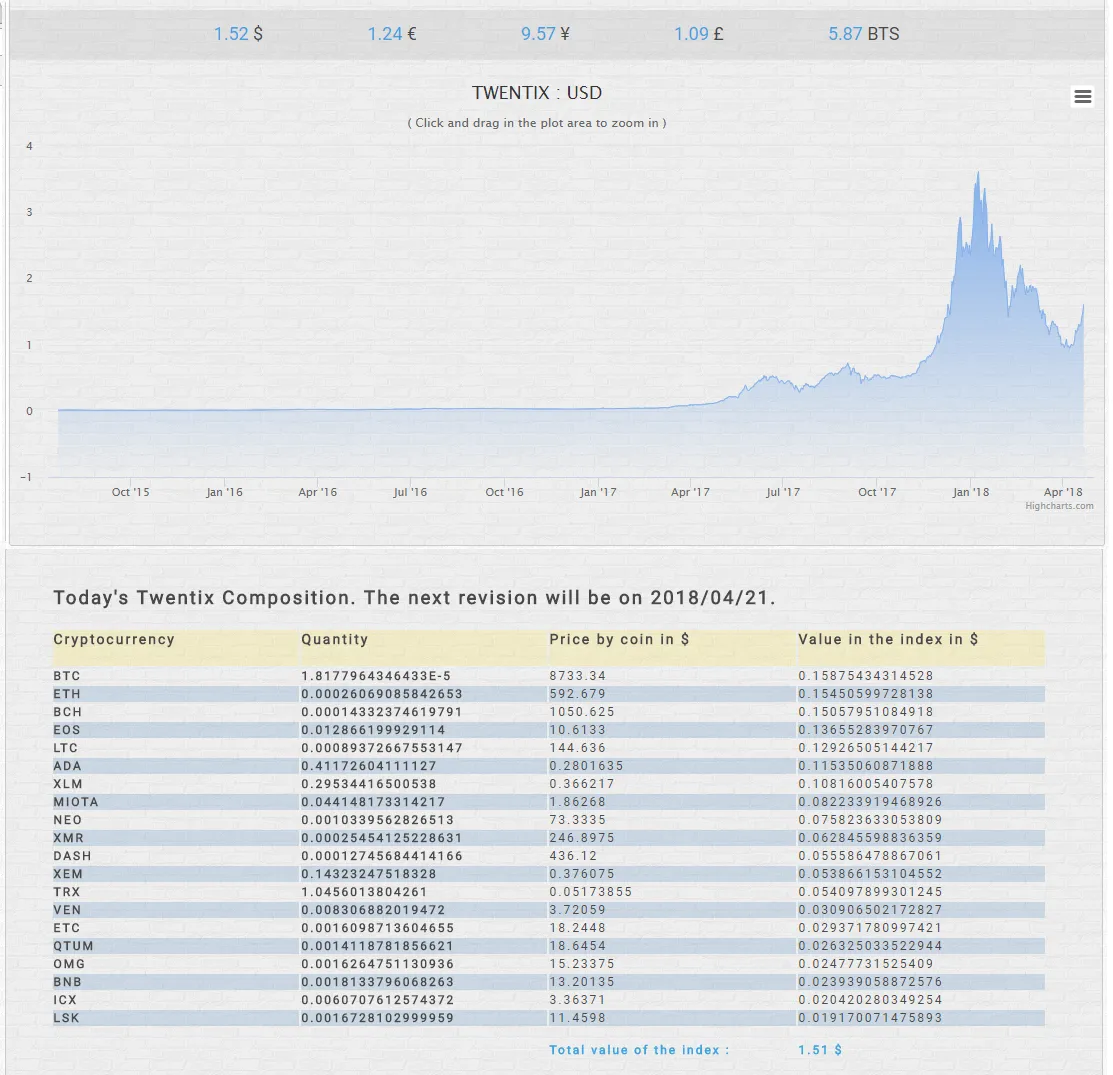Select the BNB row label
The height and width of the screenshot is (1075, 1113).
67,981
